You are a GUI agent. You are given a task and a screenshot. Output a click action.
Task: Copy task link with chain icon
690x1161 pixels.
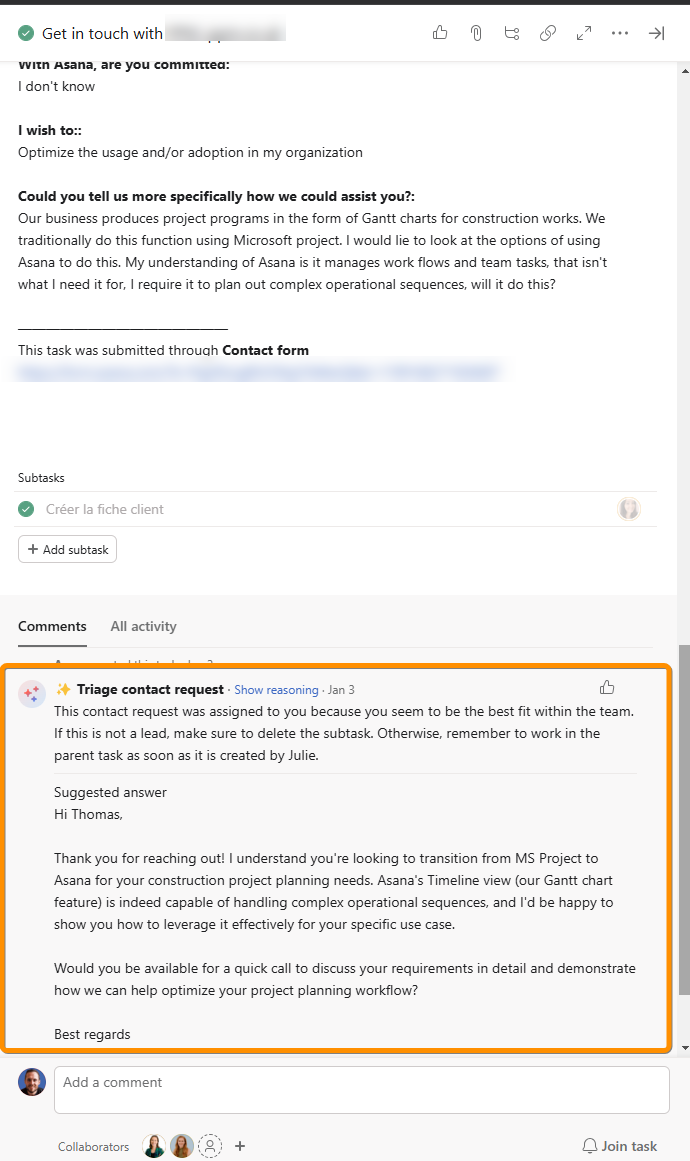[x=548, y=33]
